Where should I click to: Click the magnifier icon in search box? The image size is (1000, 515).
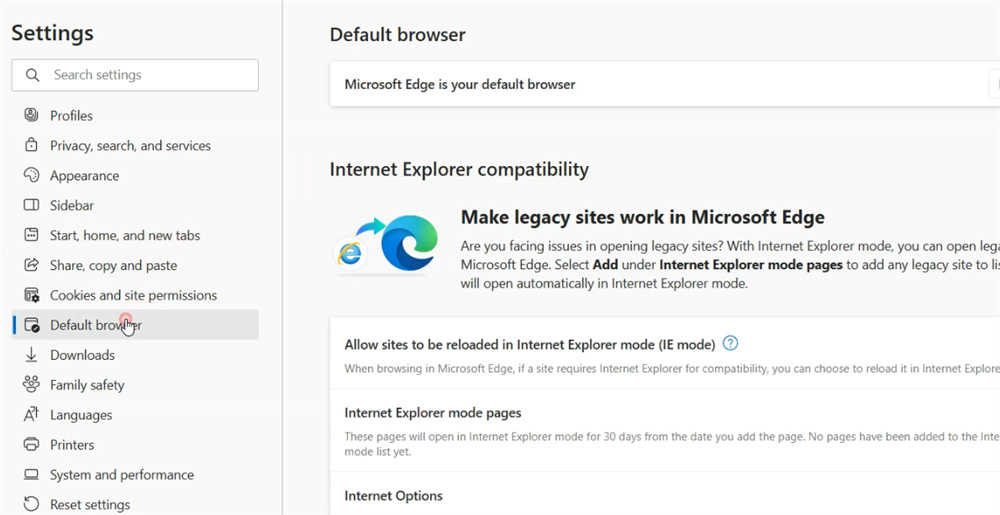click(x=33, y=75)
